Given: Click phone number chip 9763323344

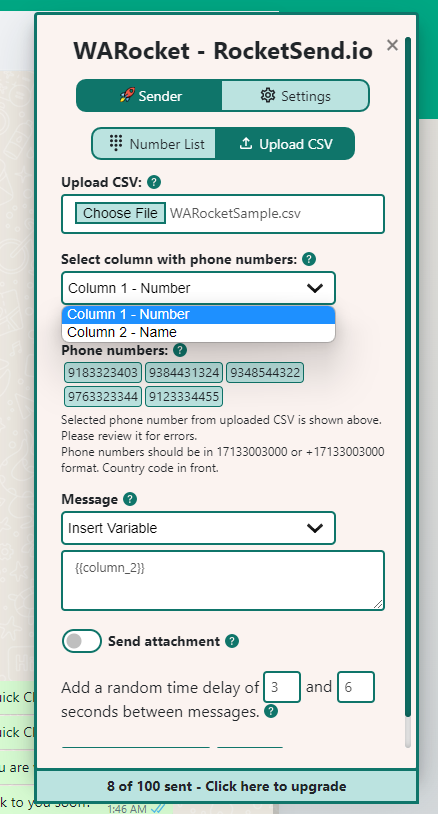Looking at the screenshot, I should coord(103,397).
